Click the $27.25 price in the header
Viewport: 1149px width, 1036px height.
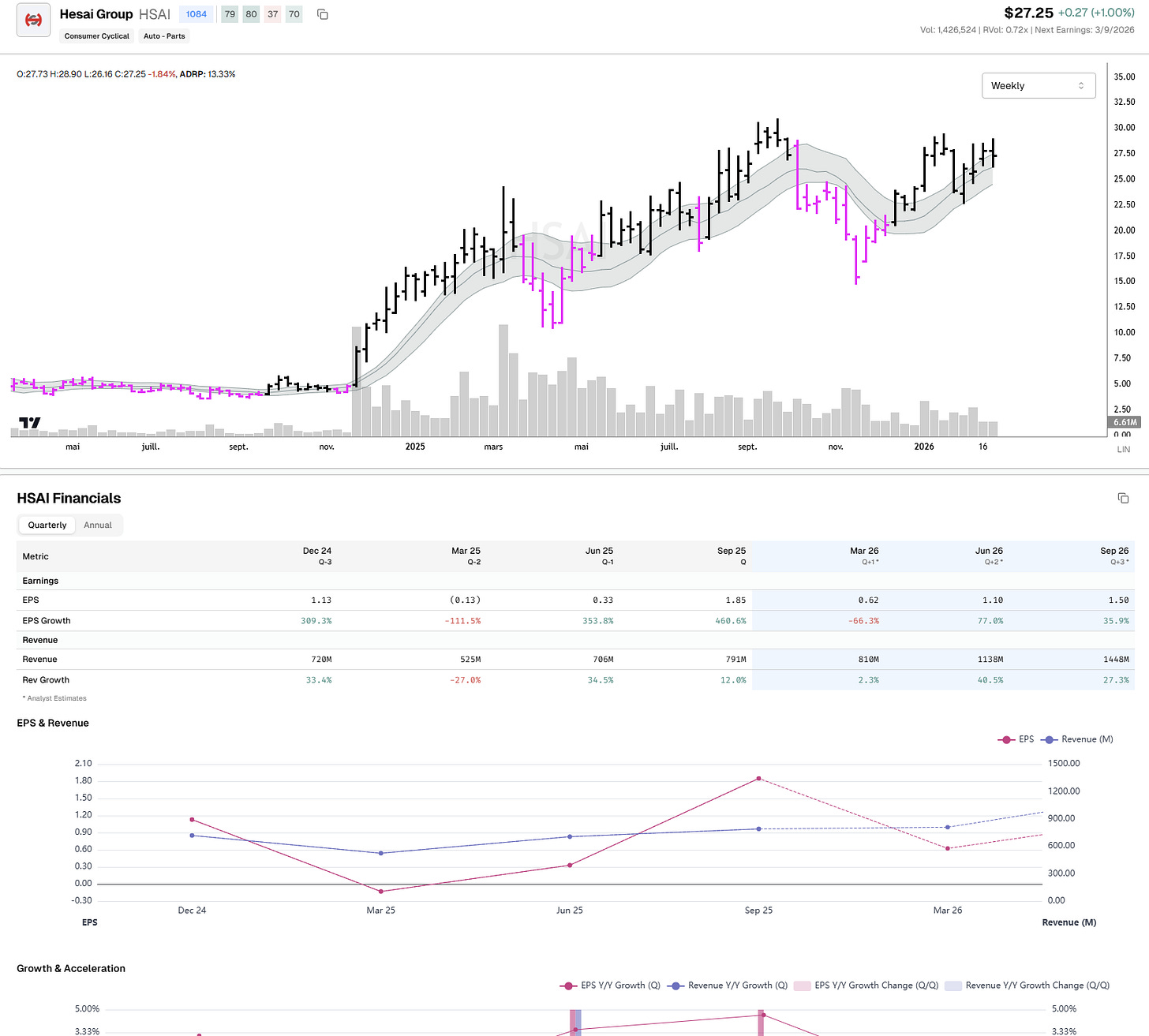(1028, 13)
